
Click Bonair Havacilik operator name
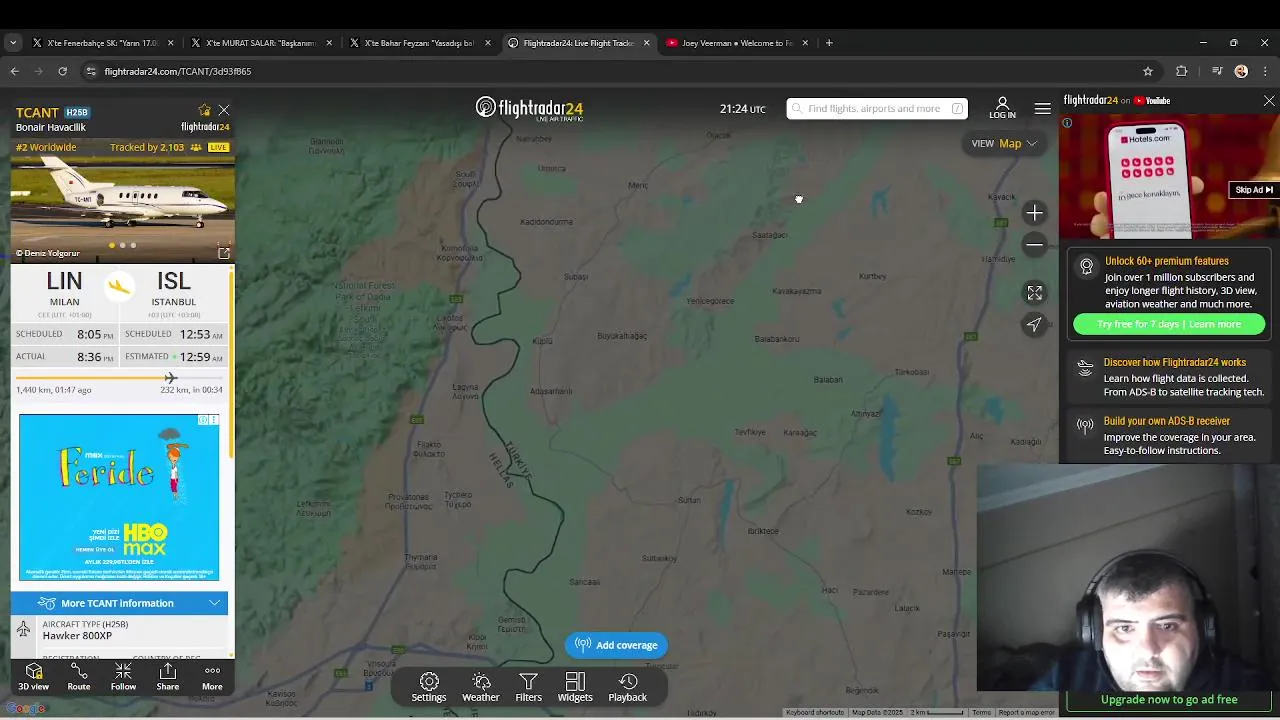pos(51,127)
